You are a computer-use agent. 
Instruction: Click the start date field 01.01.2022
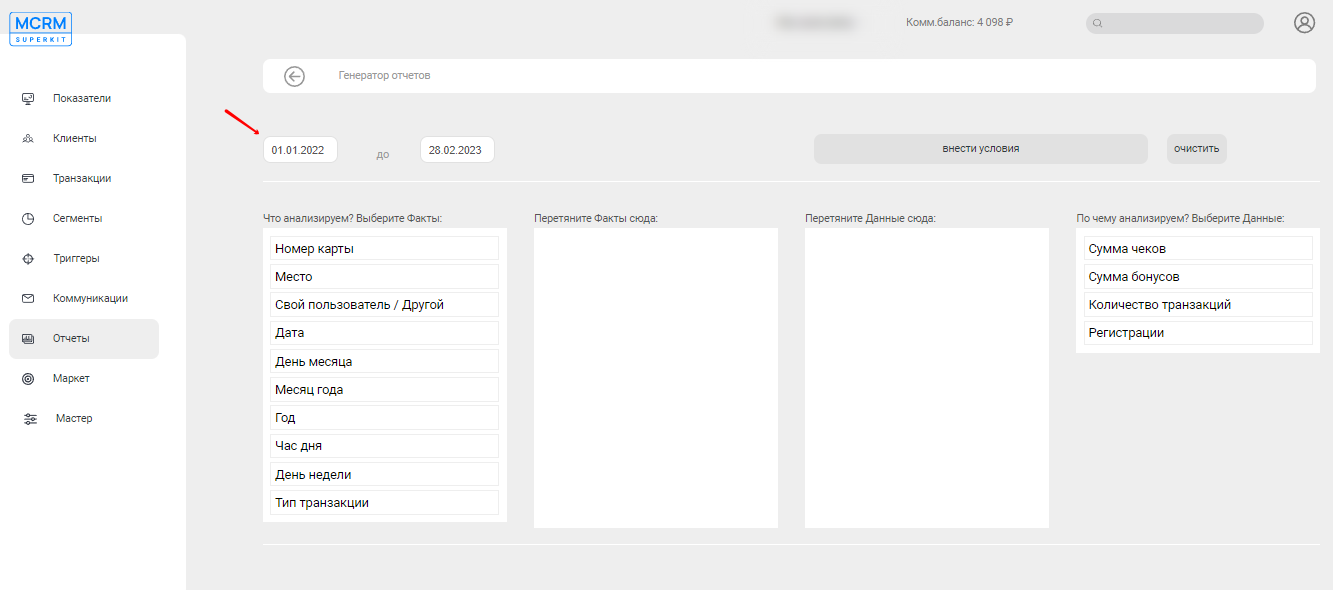tap(300, 150)
